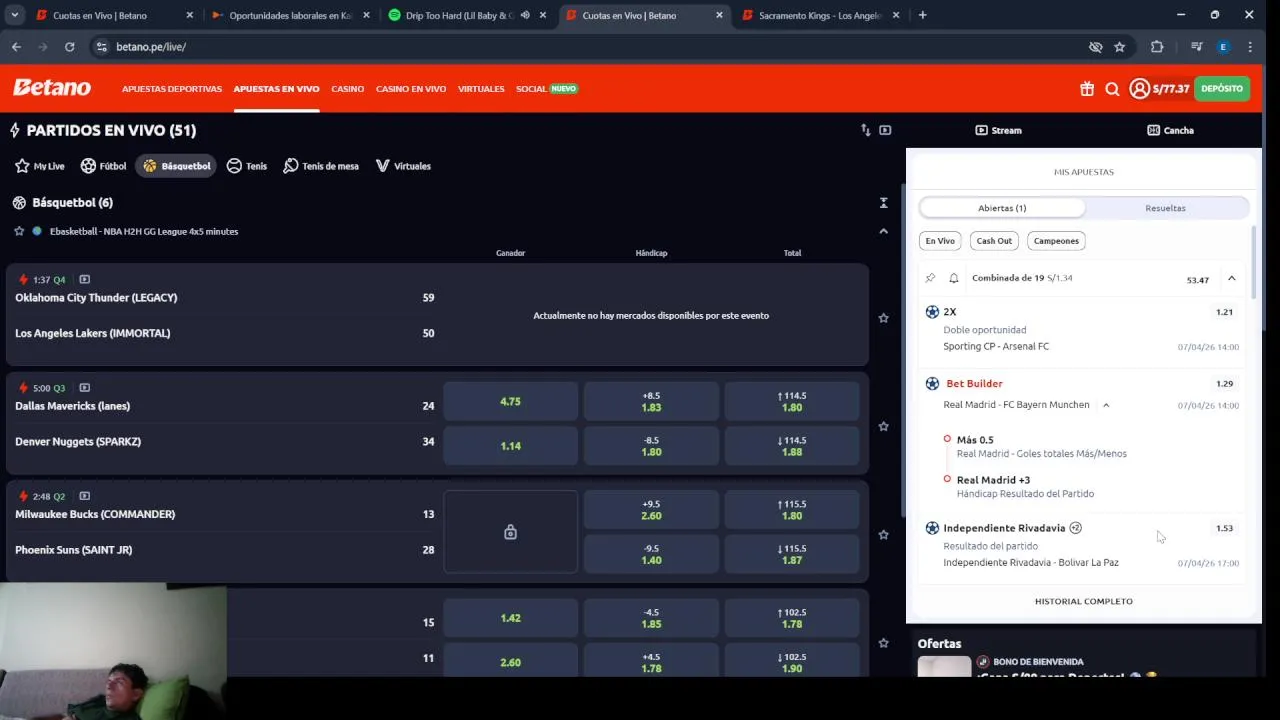Open the CASINO menu item
Viewport: 1280px width, 720px height.
(x=348, y=89)
